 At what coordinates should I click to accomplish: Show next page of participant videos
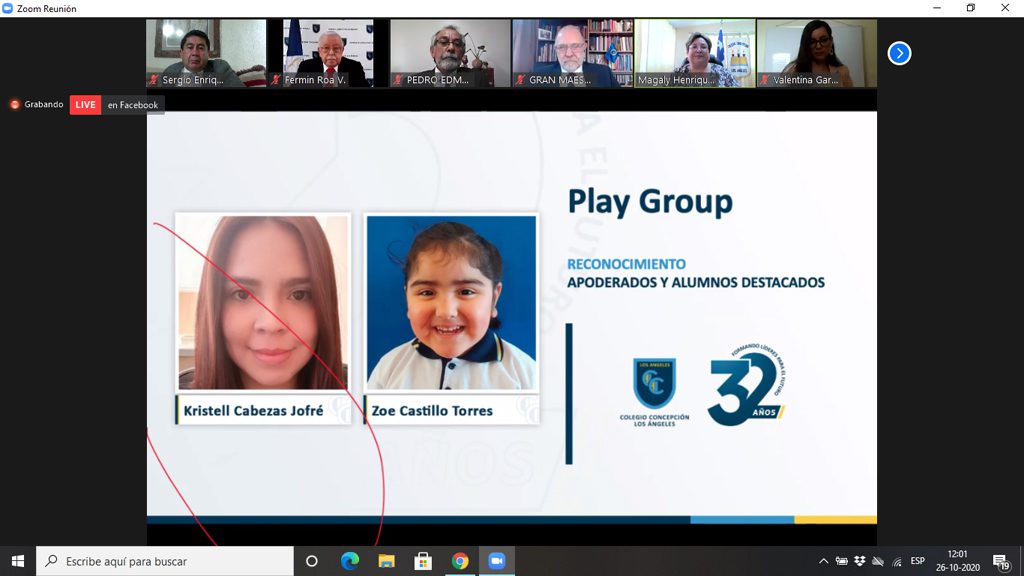click(899, 53)
